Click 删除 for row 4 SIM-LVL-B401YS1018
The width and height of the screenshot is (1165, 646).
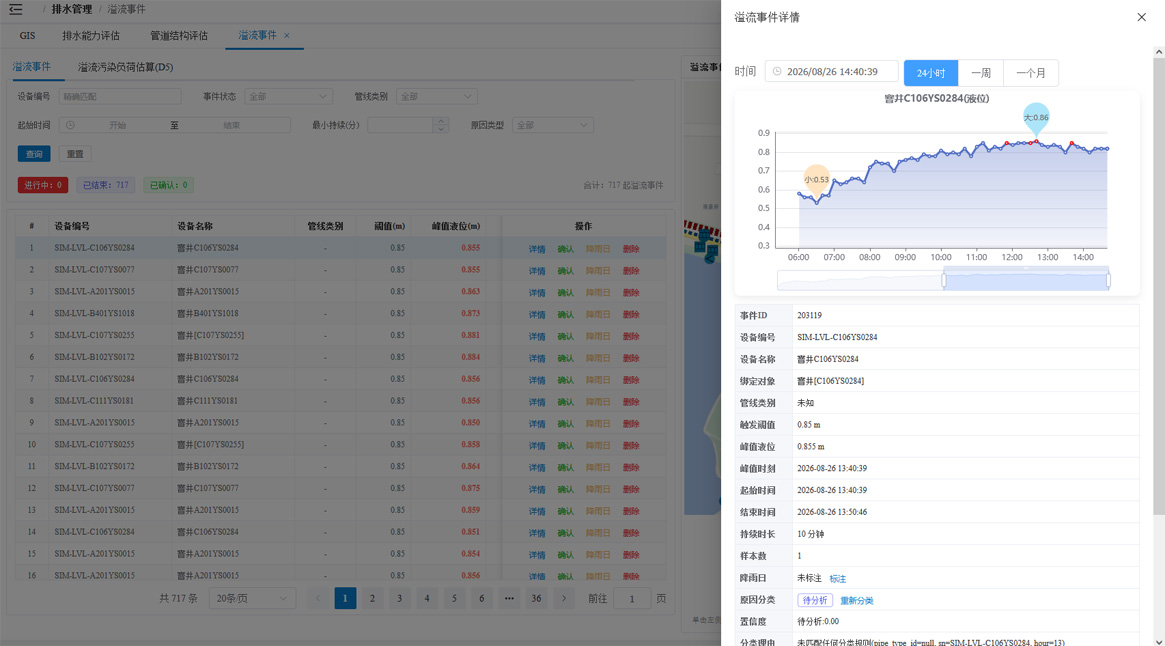[x=631, y=314]
